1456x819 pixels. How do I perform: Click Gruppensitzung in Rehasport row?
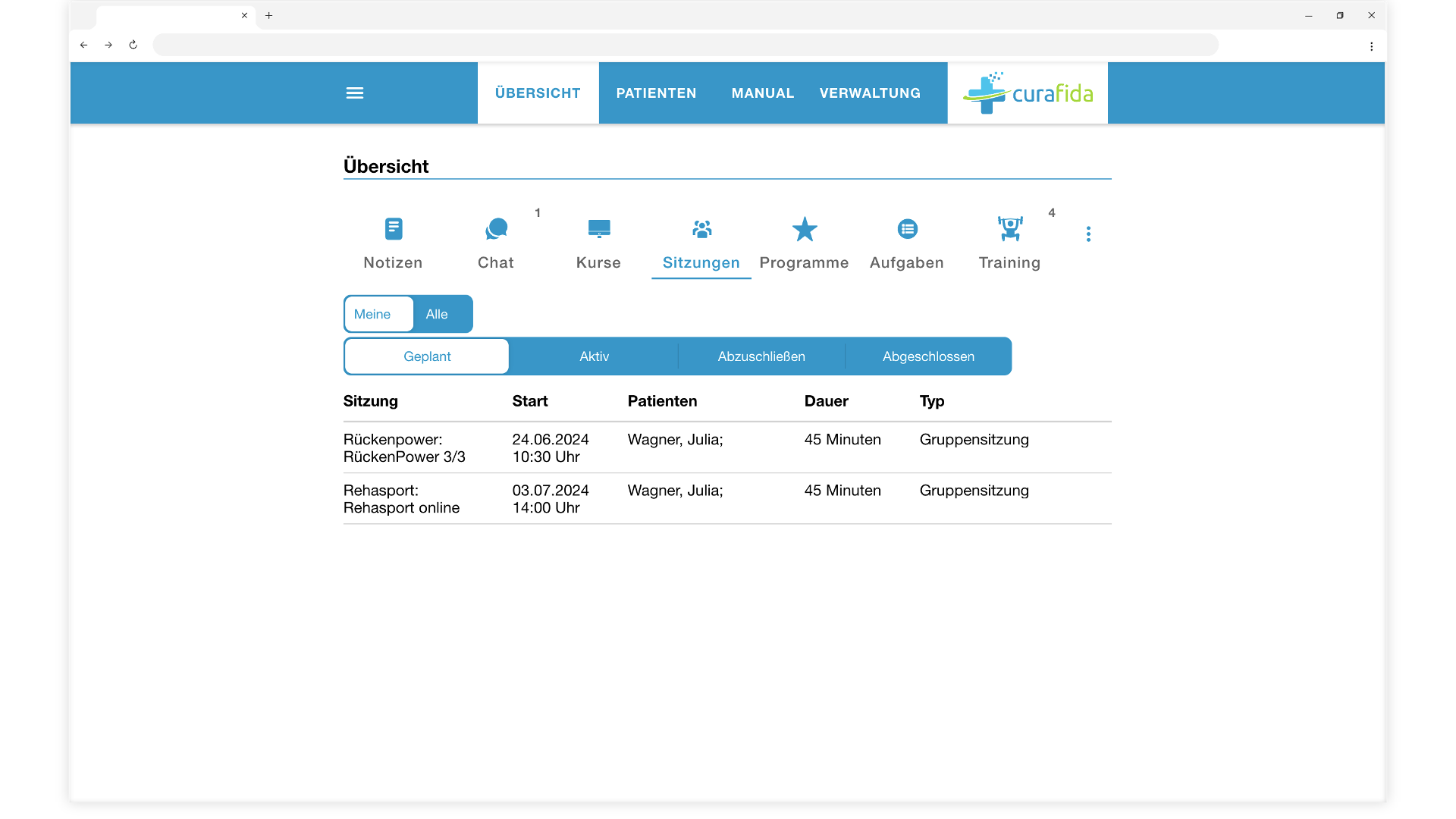[x=974, y=491]
